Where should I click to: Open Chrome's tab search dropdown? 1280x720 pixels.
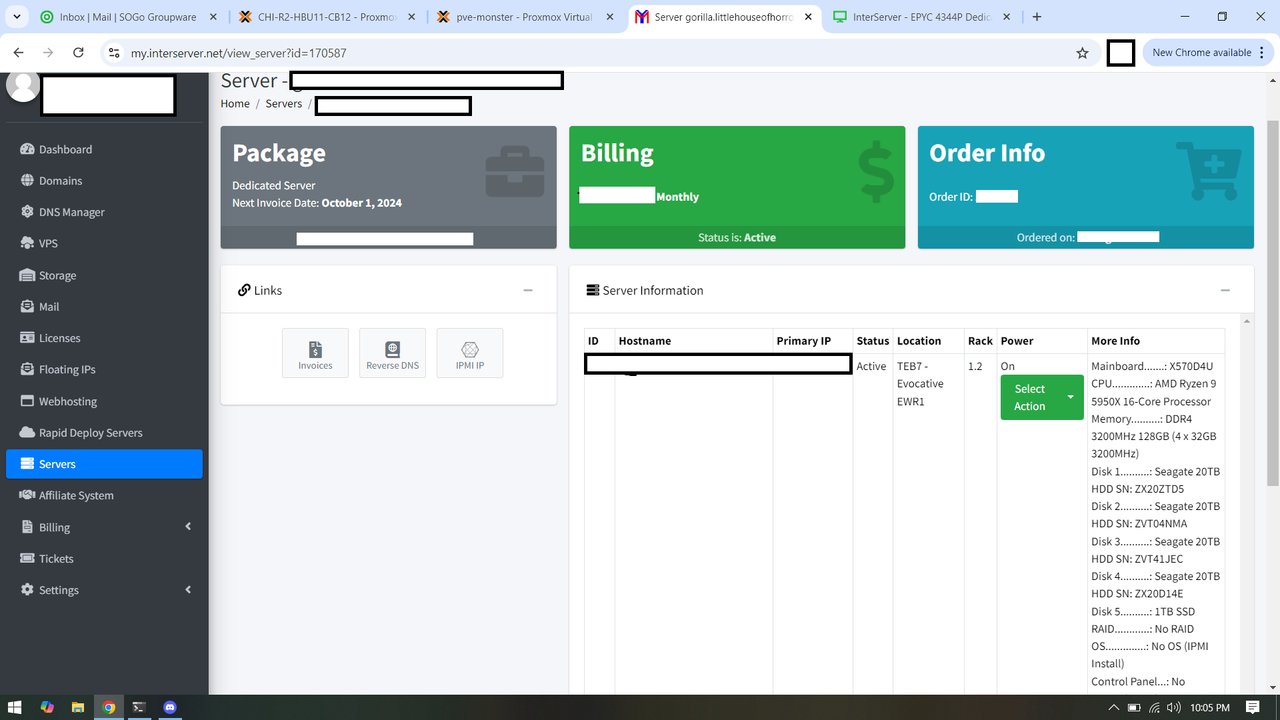point(18,17)
